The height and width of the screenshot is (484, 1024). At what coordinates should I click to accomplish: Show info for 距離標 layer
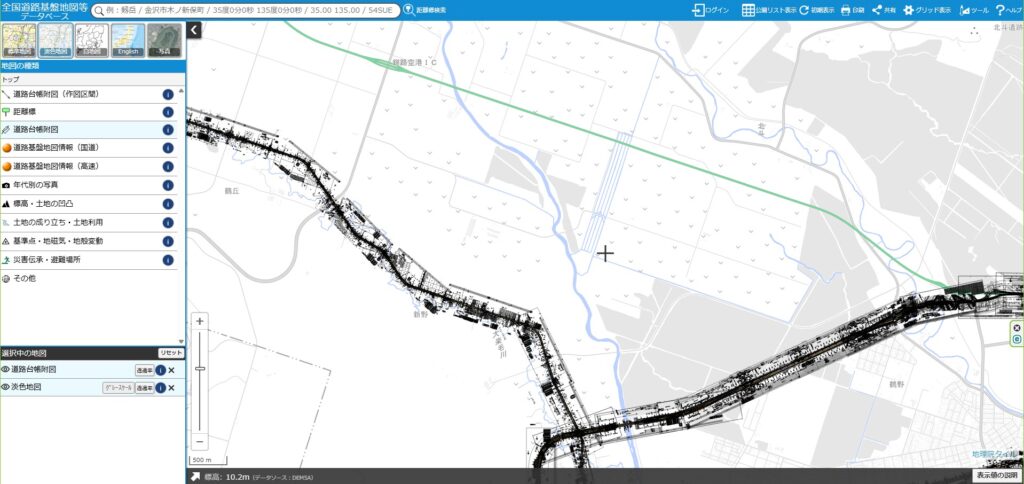[168, 112]
